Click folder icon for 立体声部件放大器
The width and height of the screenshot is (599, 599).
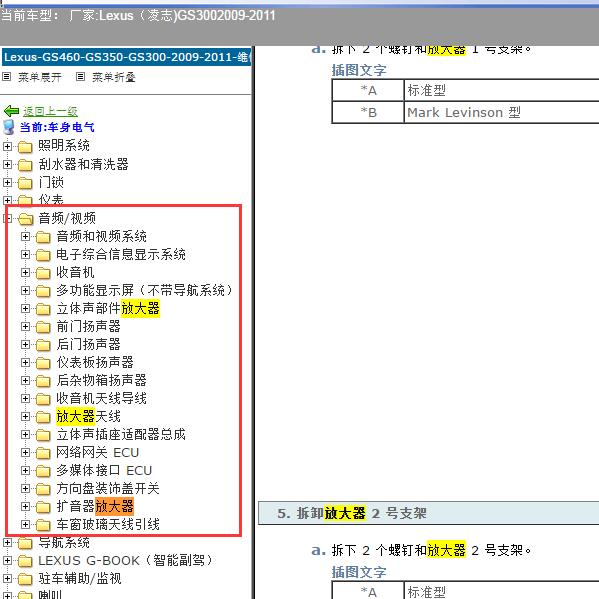click(43, 309)
